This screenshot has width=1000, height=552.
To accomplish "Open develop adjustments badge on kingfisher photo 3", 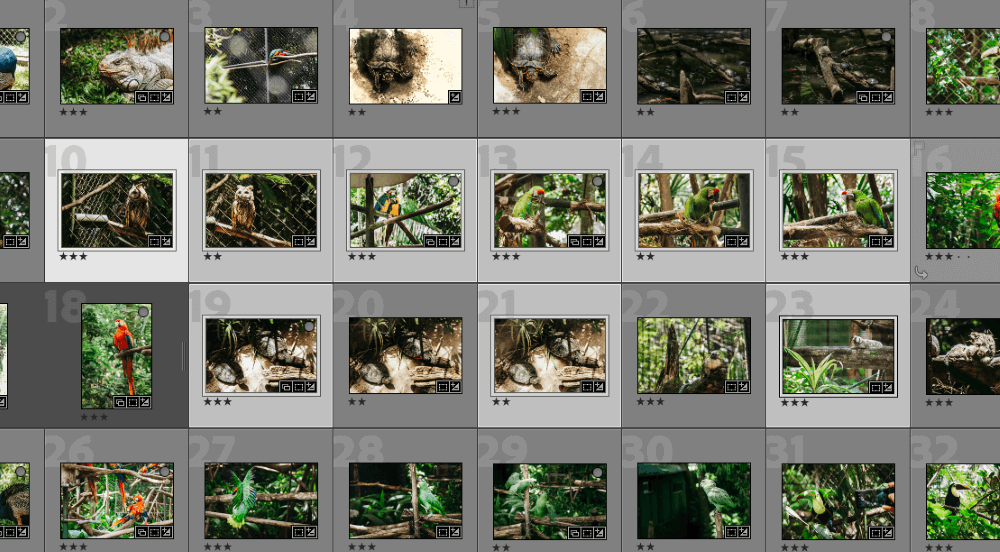I will [311, 97].
